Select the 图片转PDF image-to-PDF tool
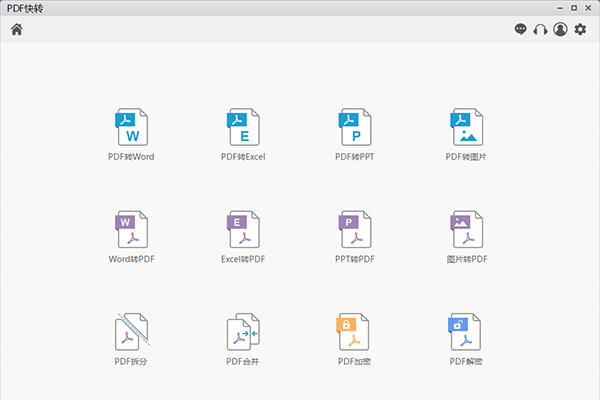Image resolution: width=600 pixels, height=400 pixels. pos(466,230)
